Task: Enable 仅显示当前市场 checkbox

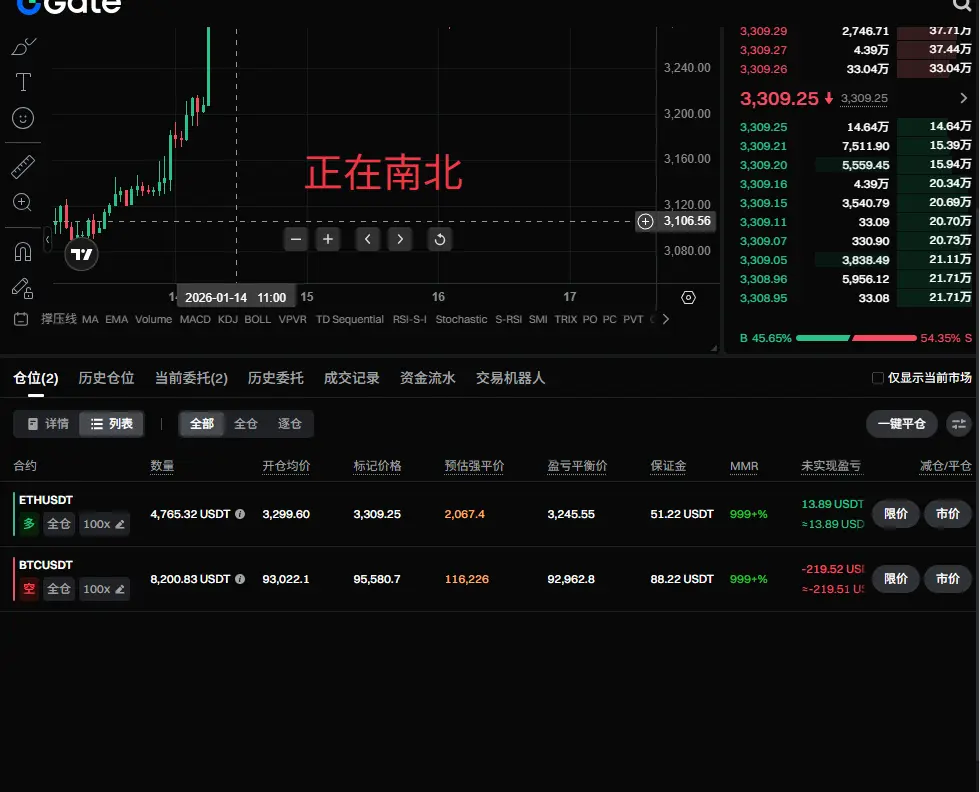Action: pos(878,378)
